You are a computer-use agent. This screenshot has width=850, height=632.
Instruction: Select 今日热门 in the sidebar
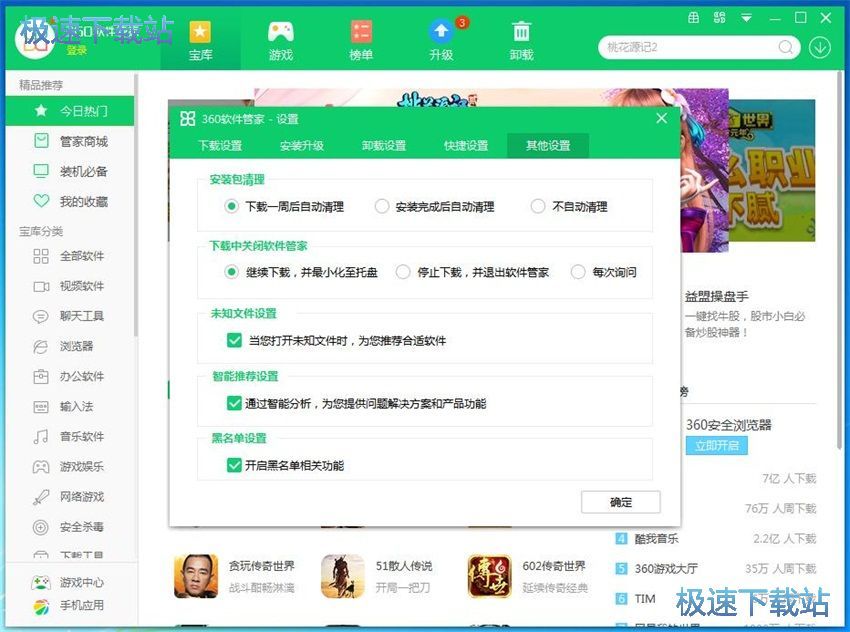click(x=69, y=111)
